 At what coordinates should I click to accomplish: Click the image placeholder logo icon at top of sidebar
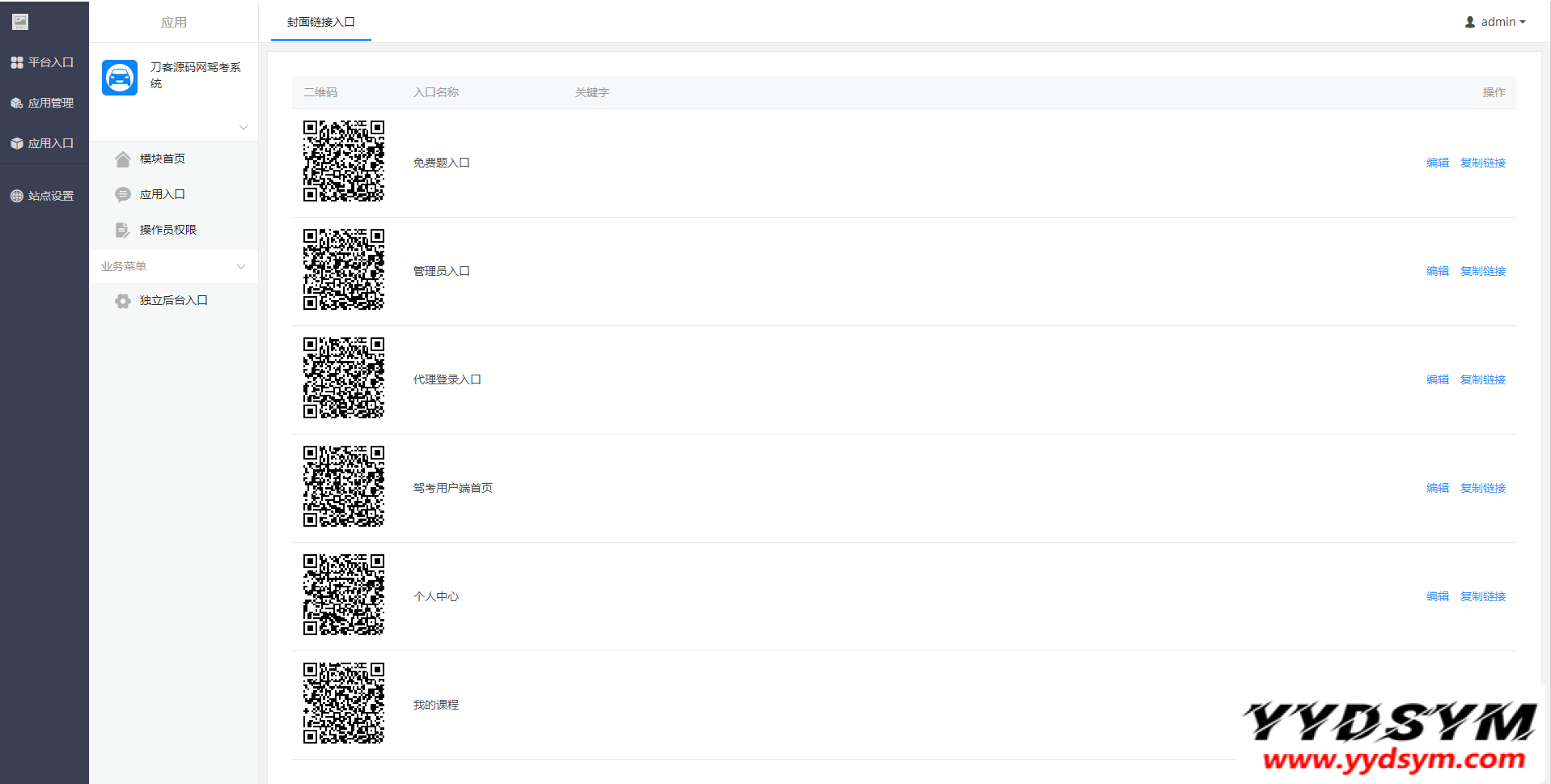[20, 22]
